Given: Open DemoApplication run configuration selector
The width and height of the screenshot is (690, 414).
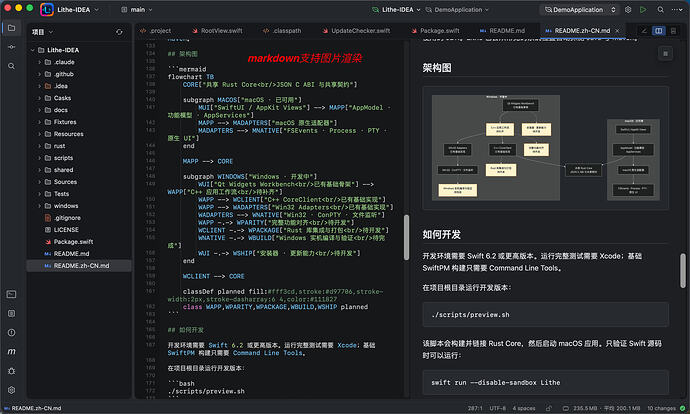Looking at the screenshot, I should click(x=579, y=9).
